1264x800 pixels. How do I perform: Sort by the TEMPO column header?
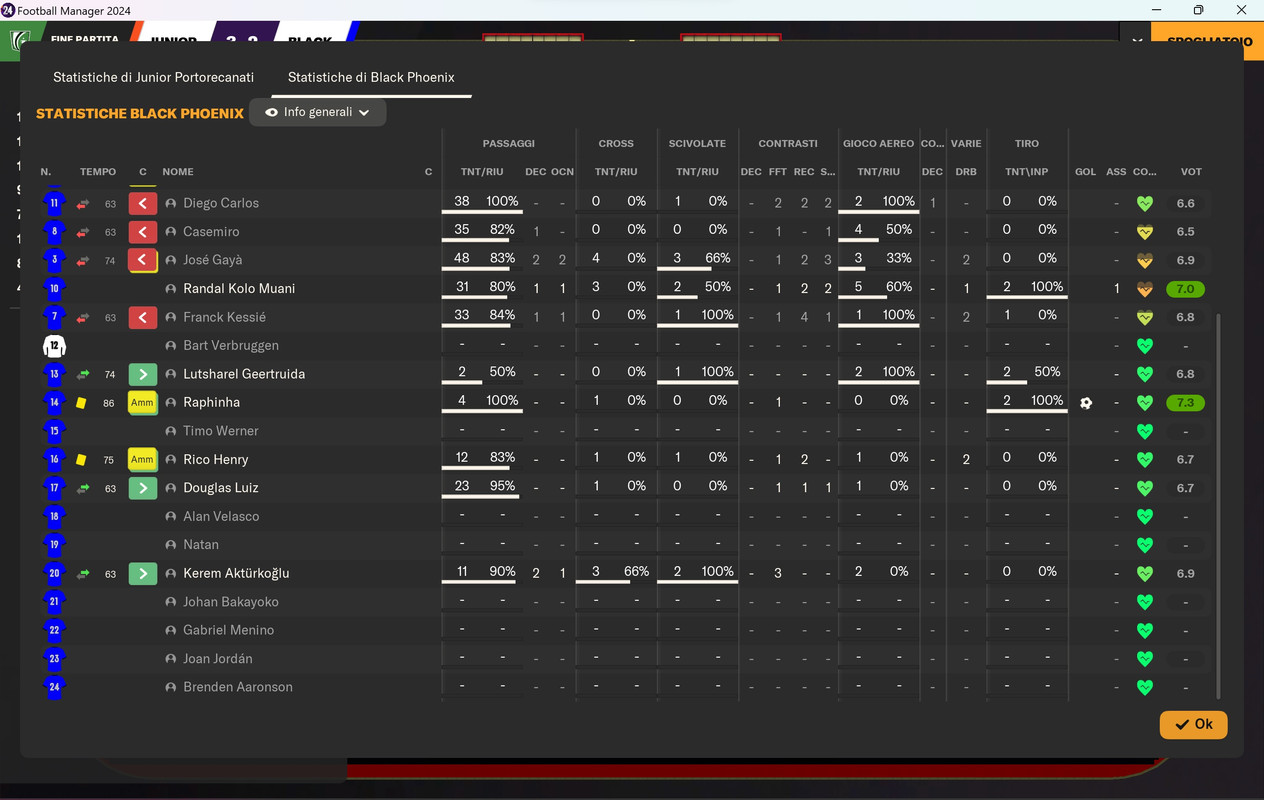(98, 172)
